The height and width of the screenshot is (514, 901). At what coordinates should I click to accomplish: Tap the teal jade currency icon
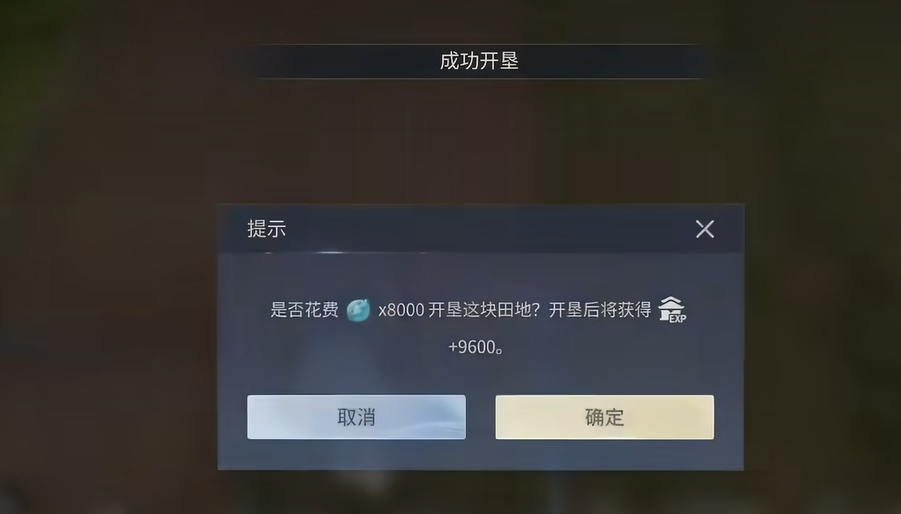pos(358,310)
